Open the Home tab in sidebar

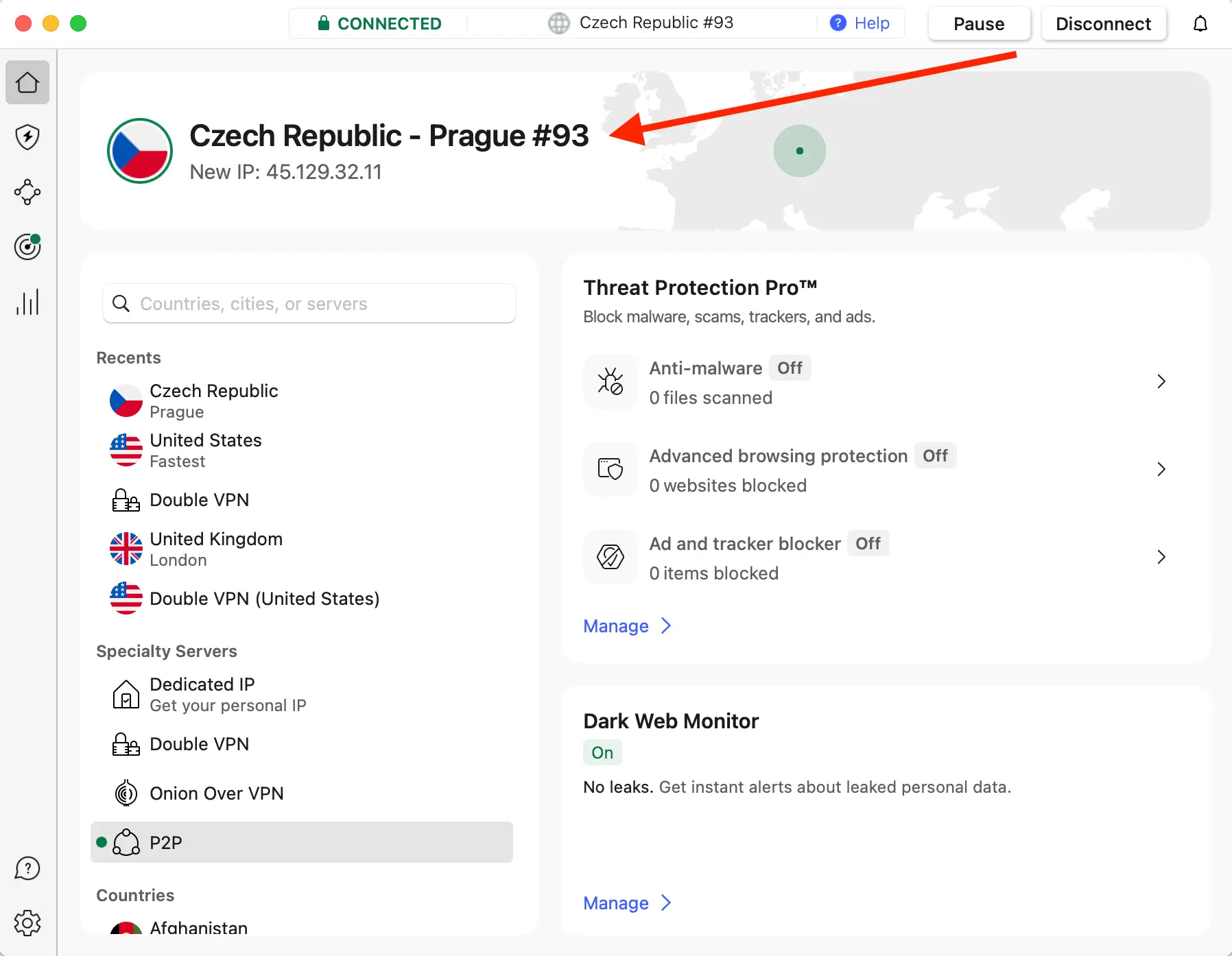pyautogui.click(x=27, y=82)
